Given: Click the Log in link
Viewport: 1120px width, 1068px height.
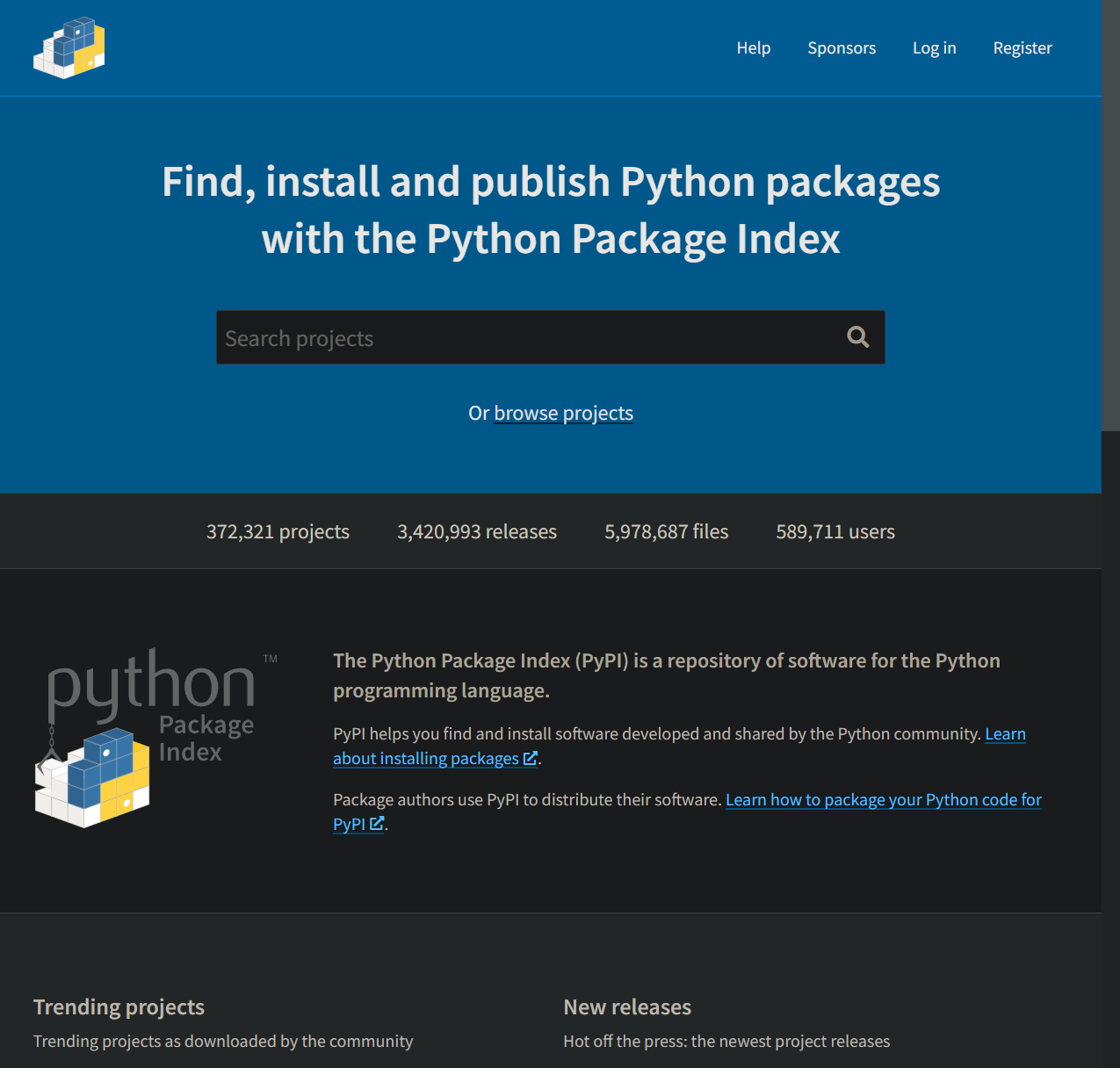Looking at the screenshot, I should click(x=934, y=47).
